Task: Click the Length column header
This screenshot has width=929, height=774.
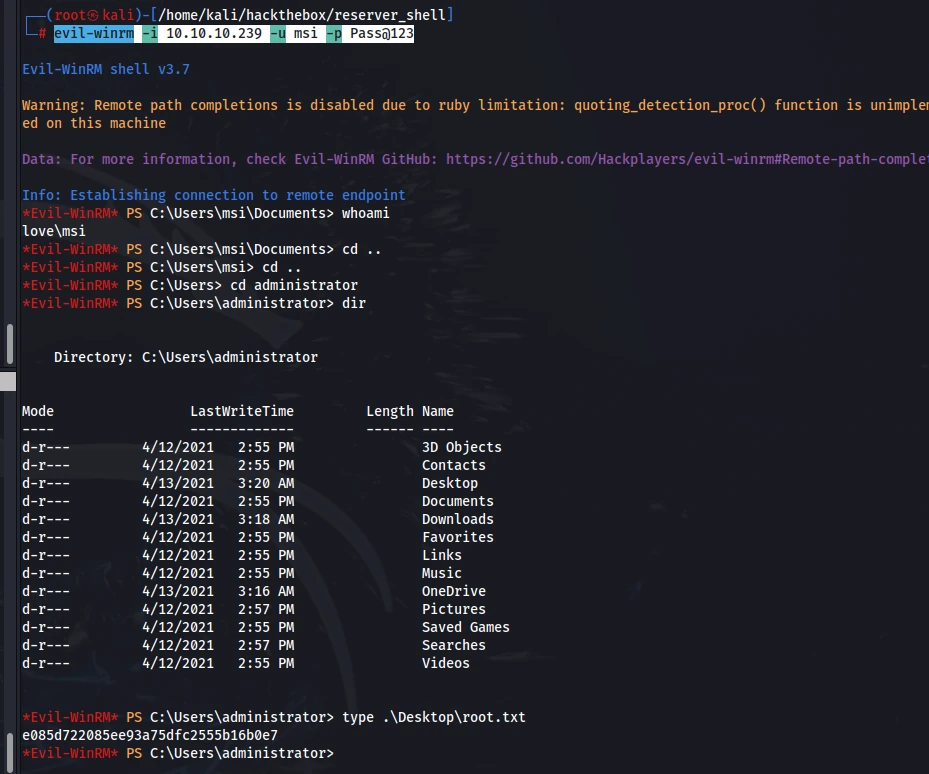Action: point(390,411)
